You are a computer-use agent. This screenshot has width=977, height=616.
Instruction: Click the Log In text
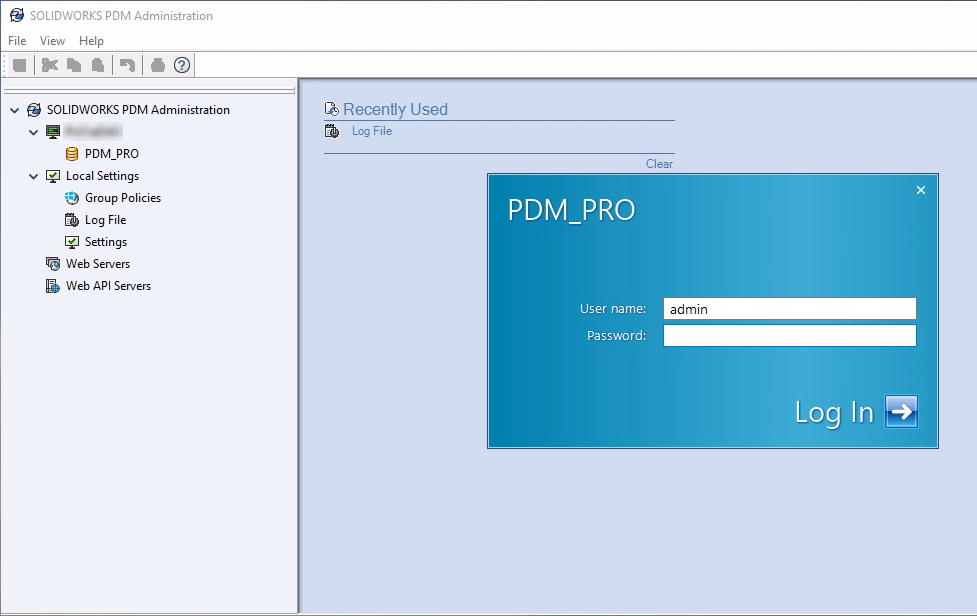(834, 412)
